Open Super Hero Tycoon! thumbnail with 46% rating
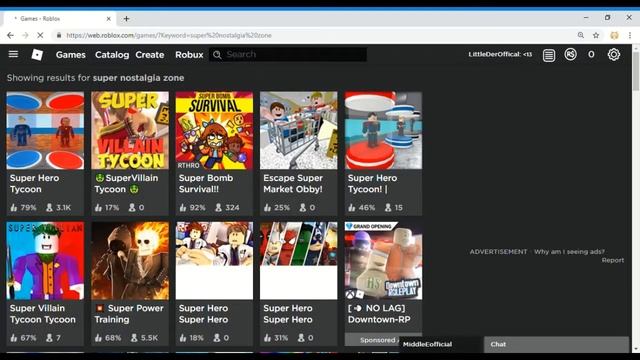 383,130
